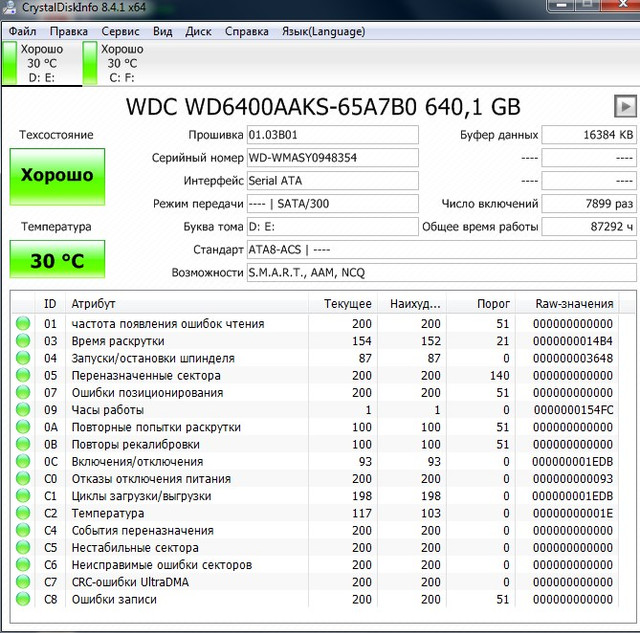Click status circle for attribute 04
The width and height of the screenshot is (640, 633).
coord(23,358)
